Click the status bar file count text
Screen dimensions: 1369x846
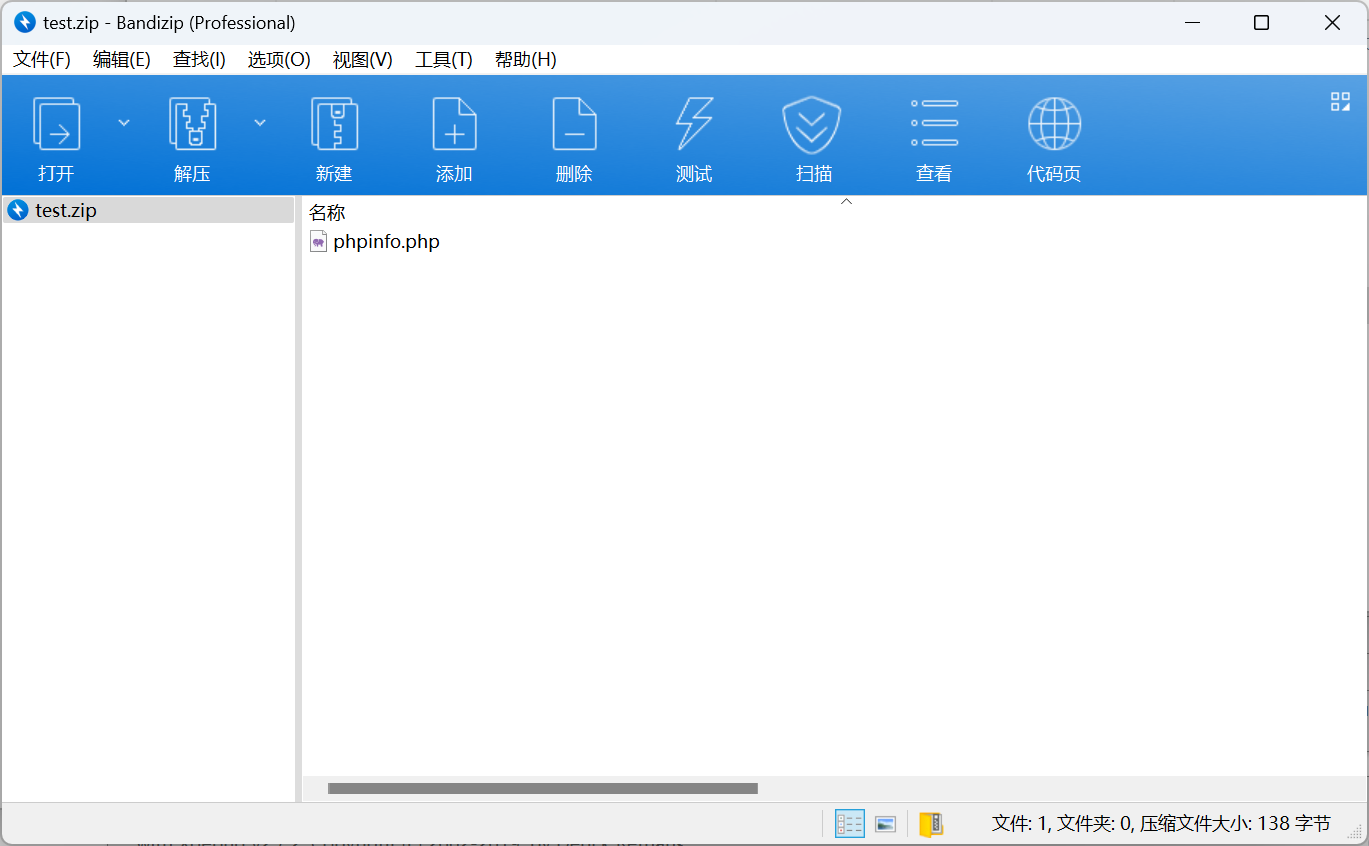pyautogui.click(x=1161, y=824)
